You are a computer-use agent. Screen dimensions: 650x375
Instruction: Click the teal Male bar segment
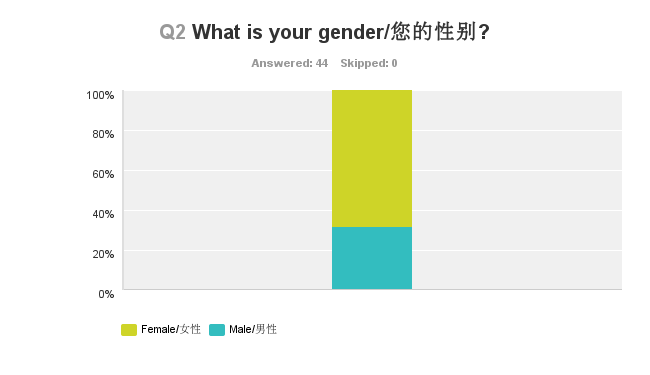click(372, 258)
